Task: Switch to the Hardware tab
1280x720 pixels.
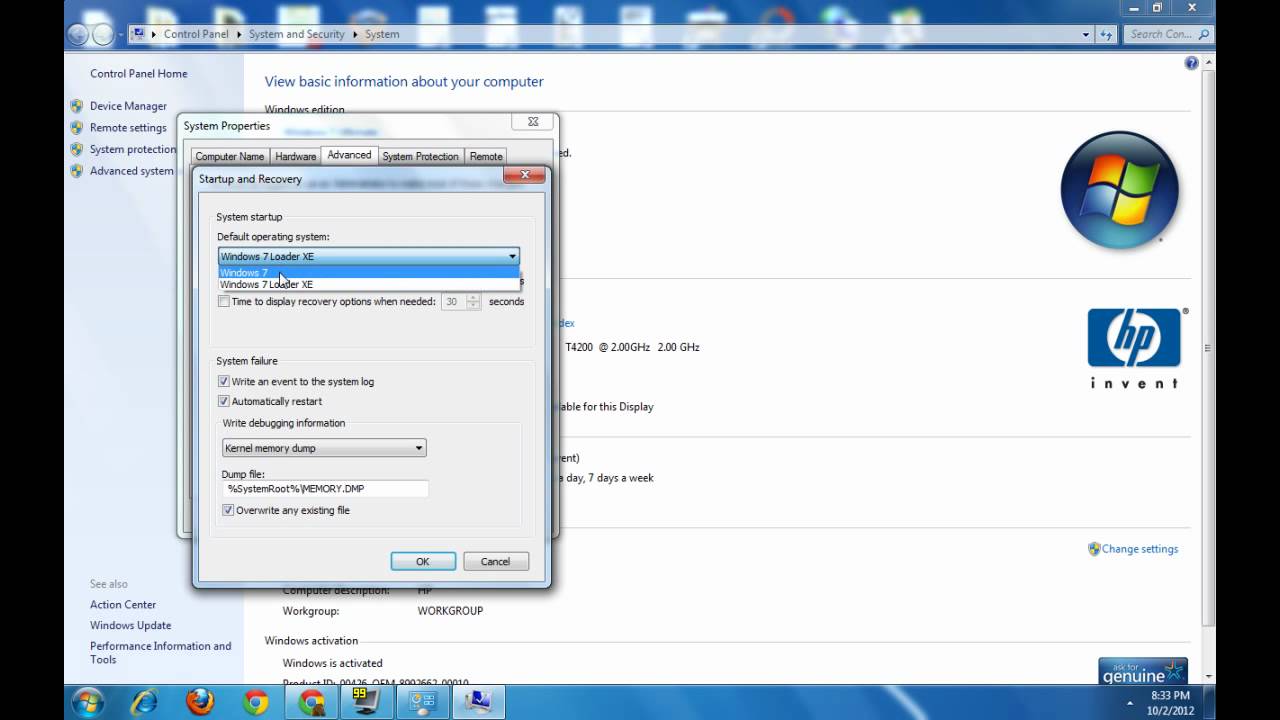Action: click(295, 156)
